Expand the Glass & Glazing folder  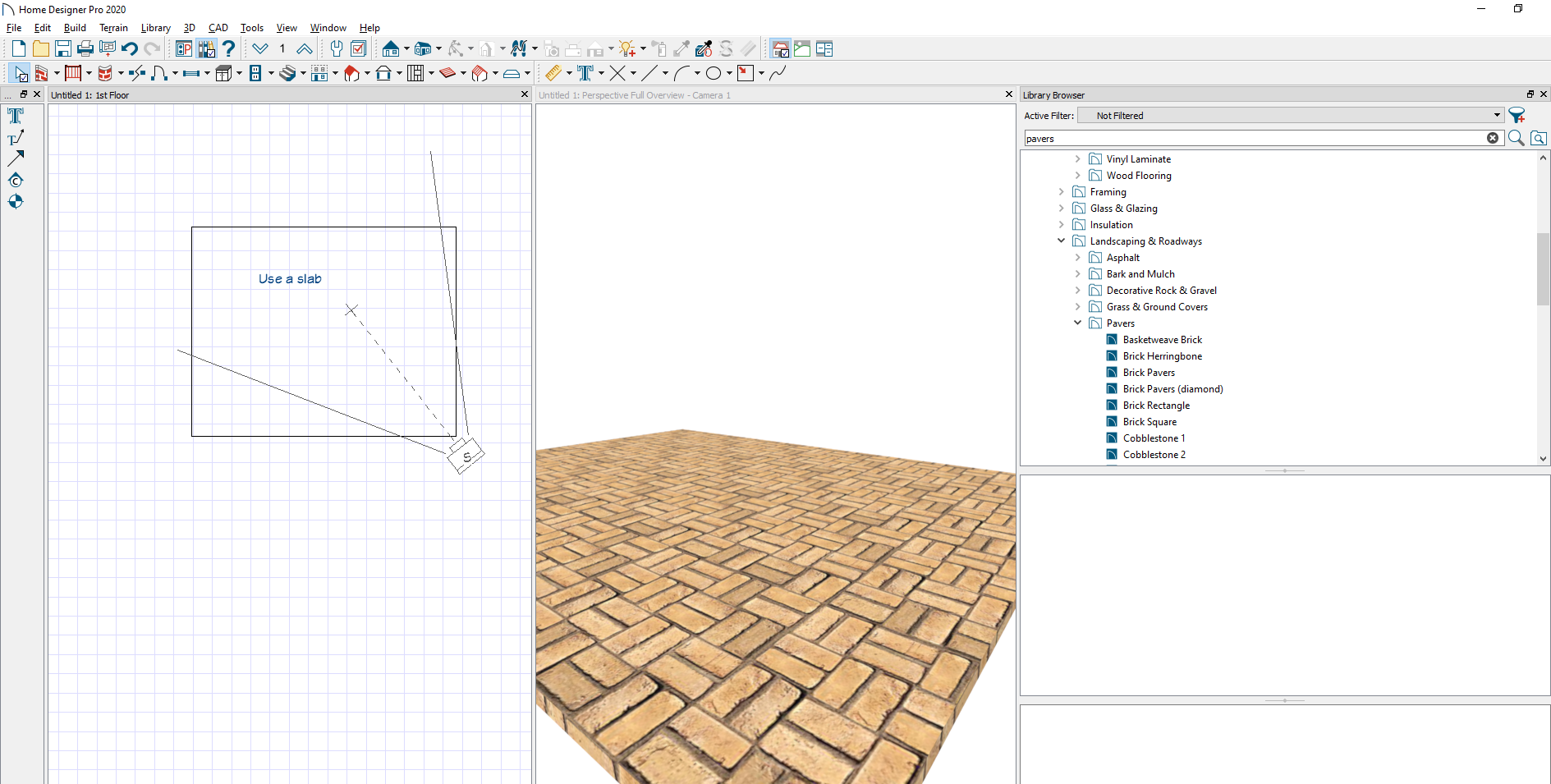click(x=1061, y=209)
